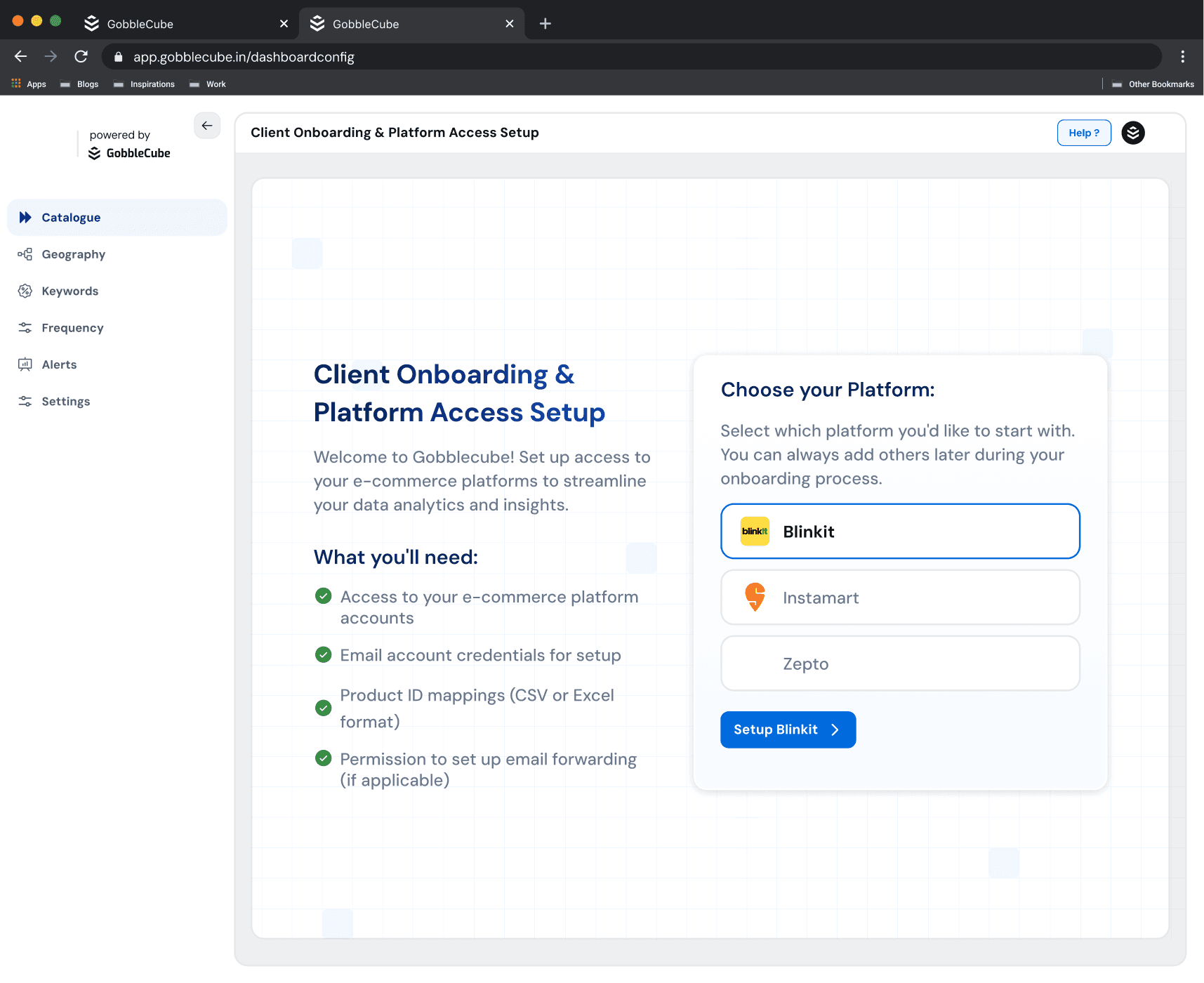Click the Help ? button
Viewport: 1204px width, 983px height.
tap(1084, 133)
